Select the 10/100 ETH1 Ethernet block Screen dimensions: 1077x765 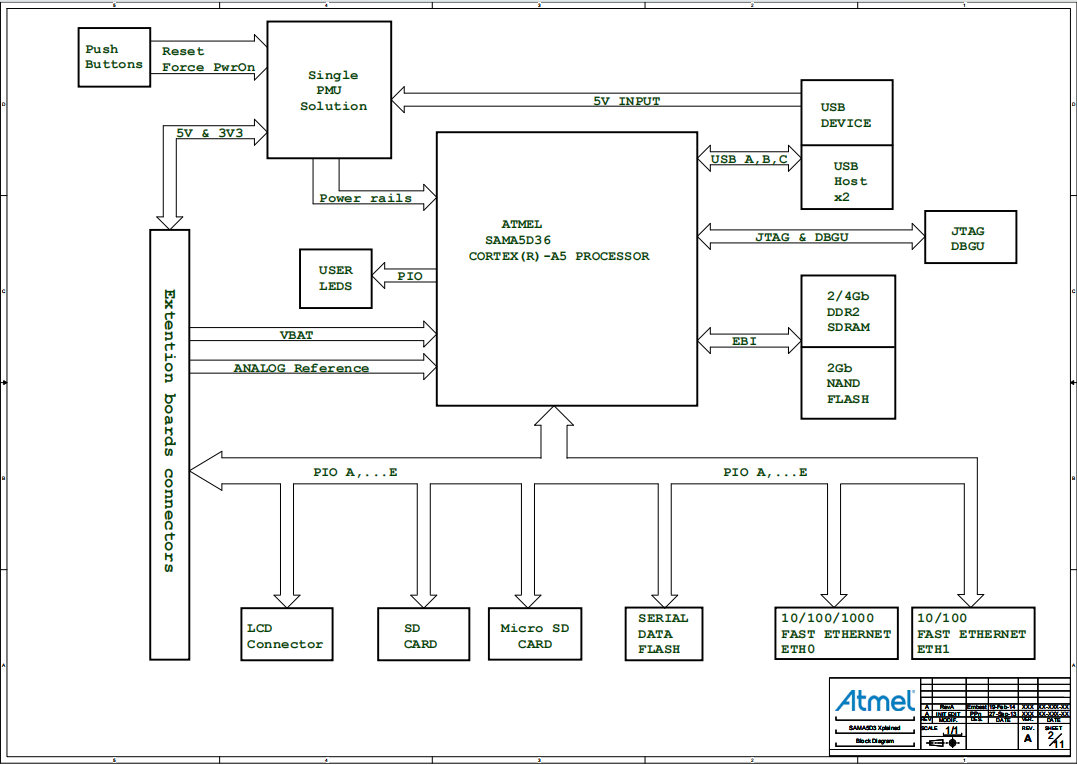point(973,634)
